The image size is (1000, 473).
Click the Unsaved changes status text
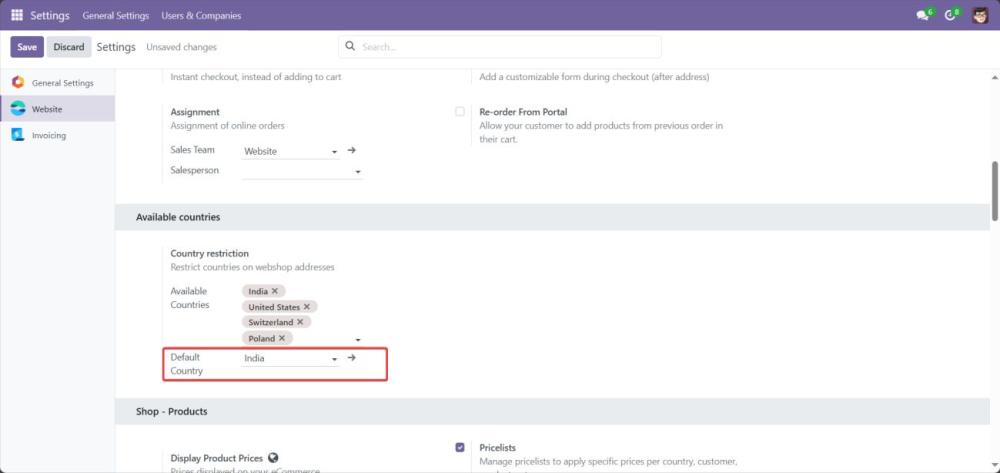pos(182,47)
